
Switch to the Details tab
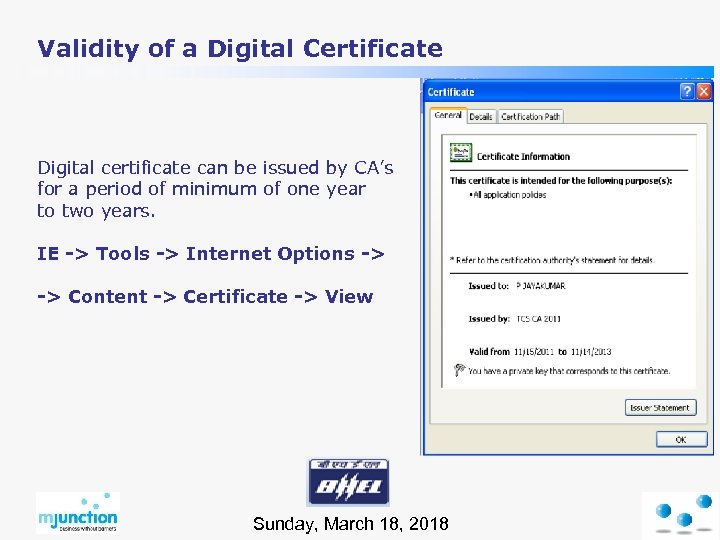pyautogui.click(x=481, y=117)
